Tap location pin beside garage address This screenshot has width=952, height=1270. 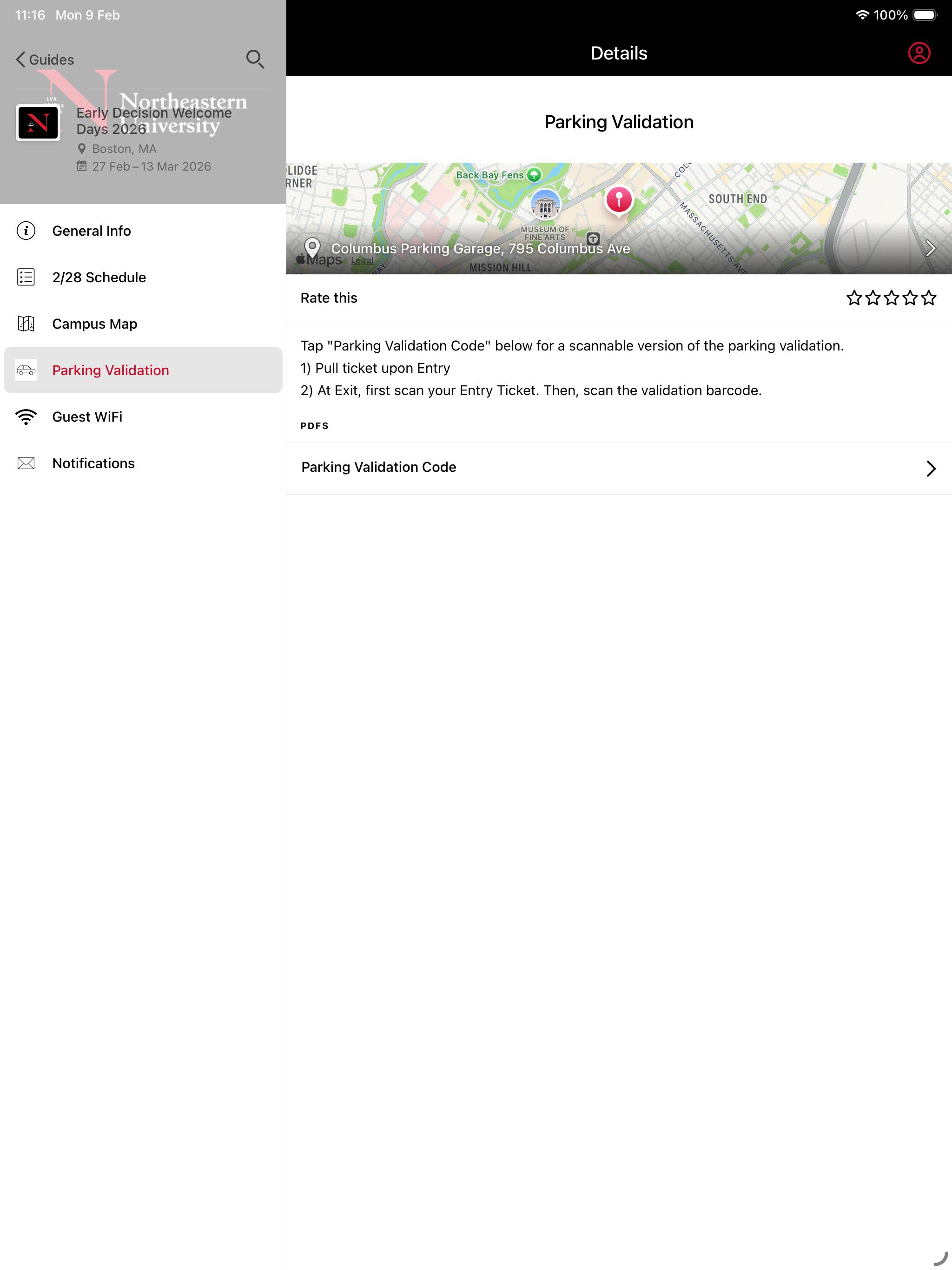click(312, 248)
